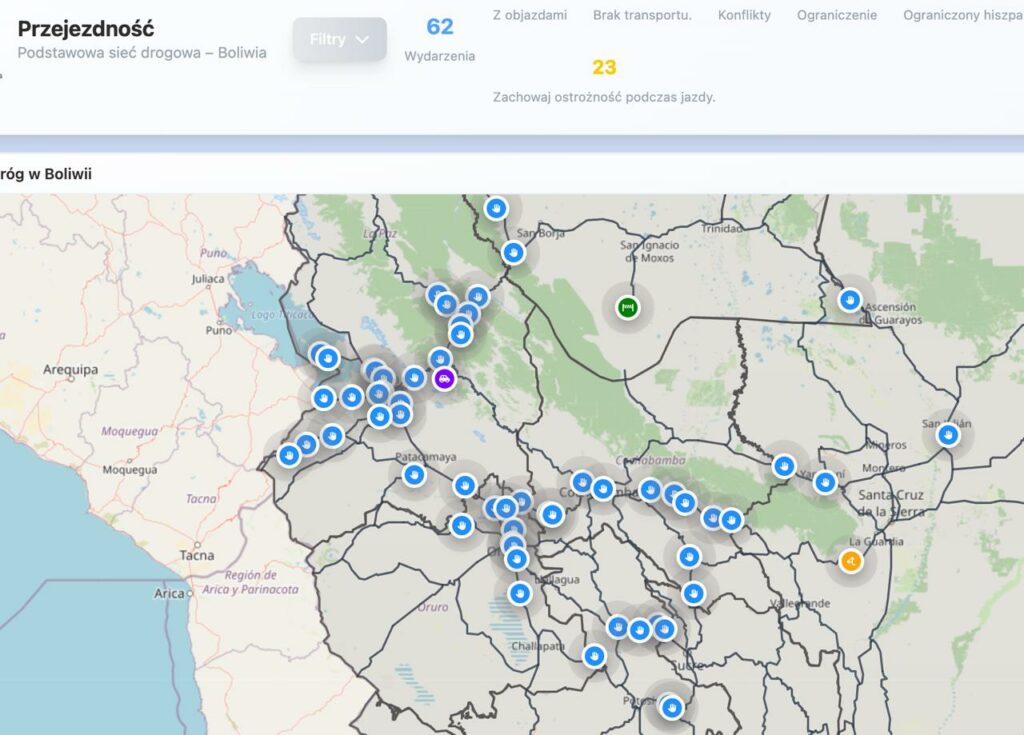1024x735 pixels.
Task: Select the 'Z objazdami' category
Action: [530, 15]
